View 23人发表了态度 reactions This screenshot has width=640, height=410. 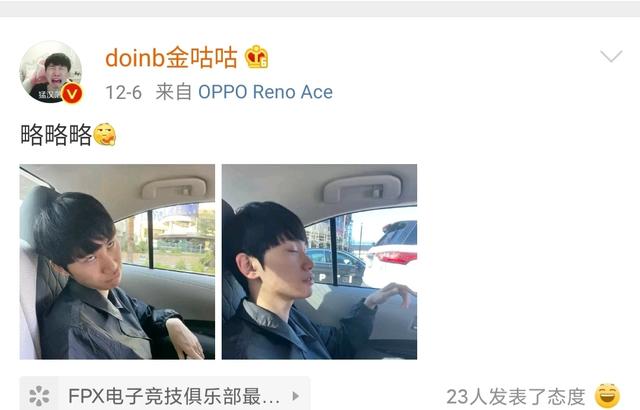point(516,397)
